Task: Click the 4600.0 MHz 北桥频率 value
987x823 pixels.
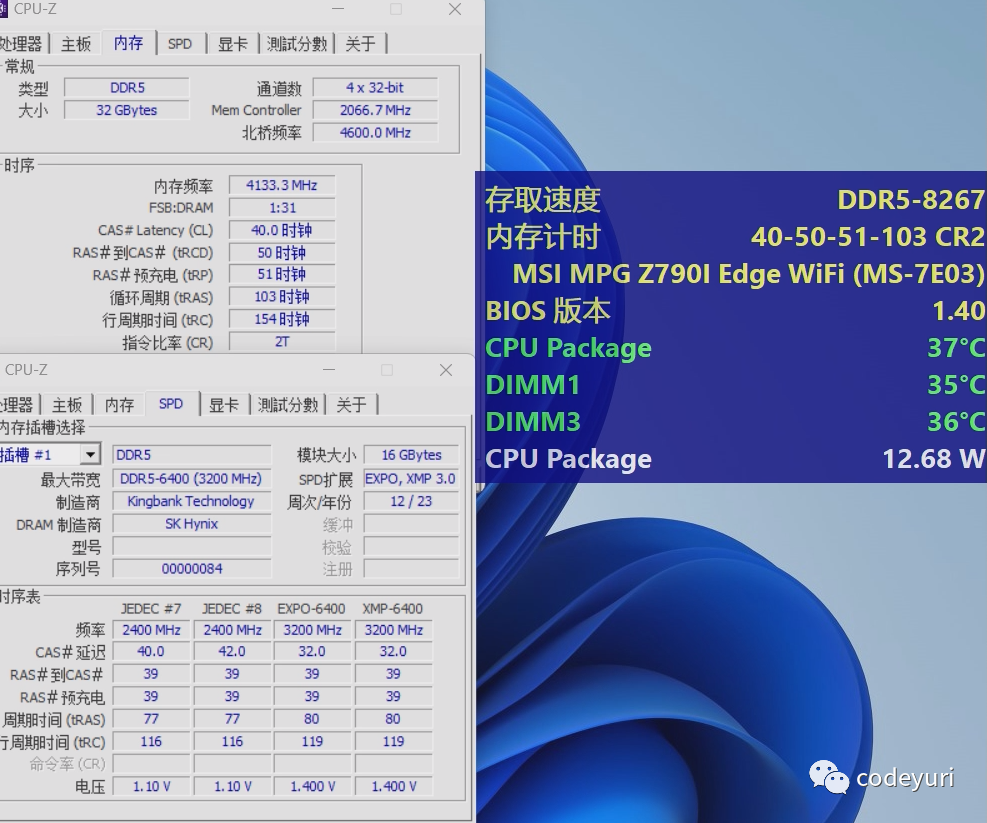Action: coord(375,133)
